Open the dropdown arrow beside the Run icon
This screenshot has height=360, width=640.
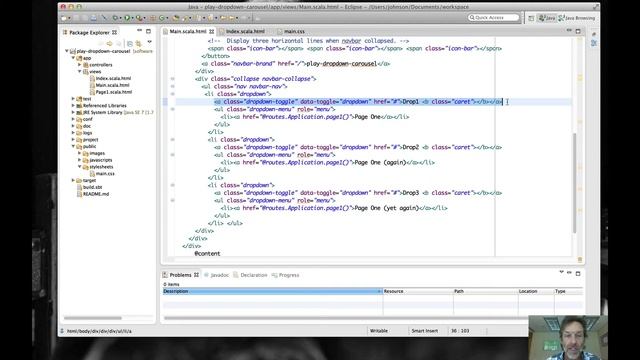click(132, 18)
